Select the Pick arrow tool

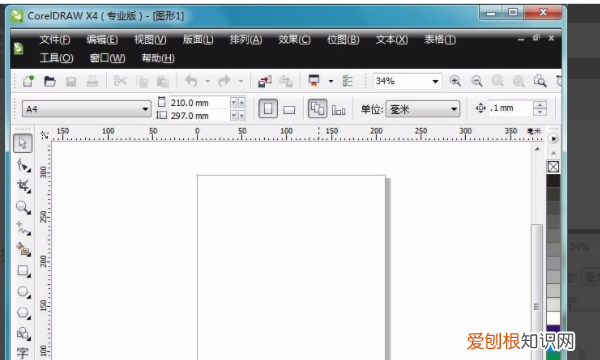(x=23, y=143)
